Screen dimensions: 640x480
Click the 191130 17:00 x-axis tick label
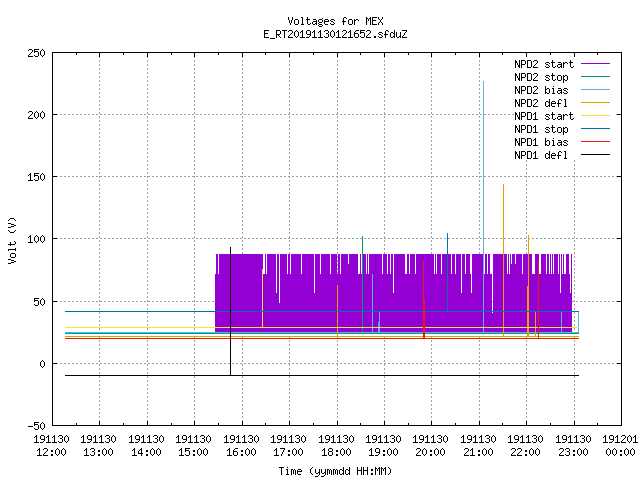[289, 446]
